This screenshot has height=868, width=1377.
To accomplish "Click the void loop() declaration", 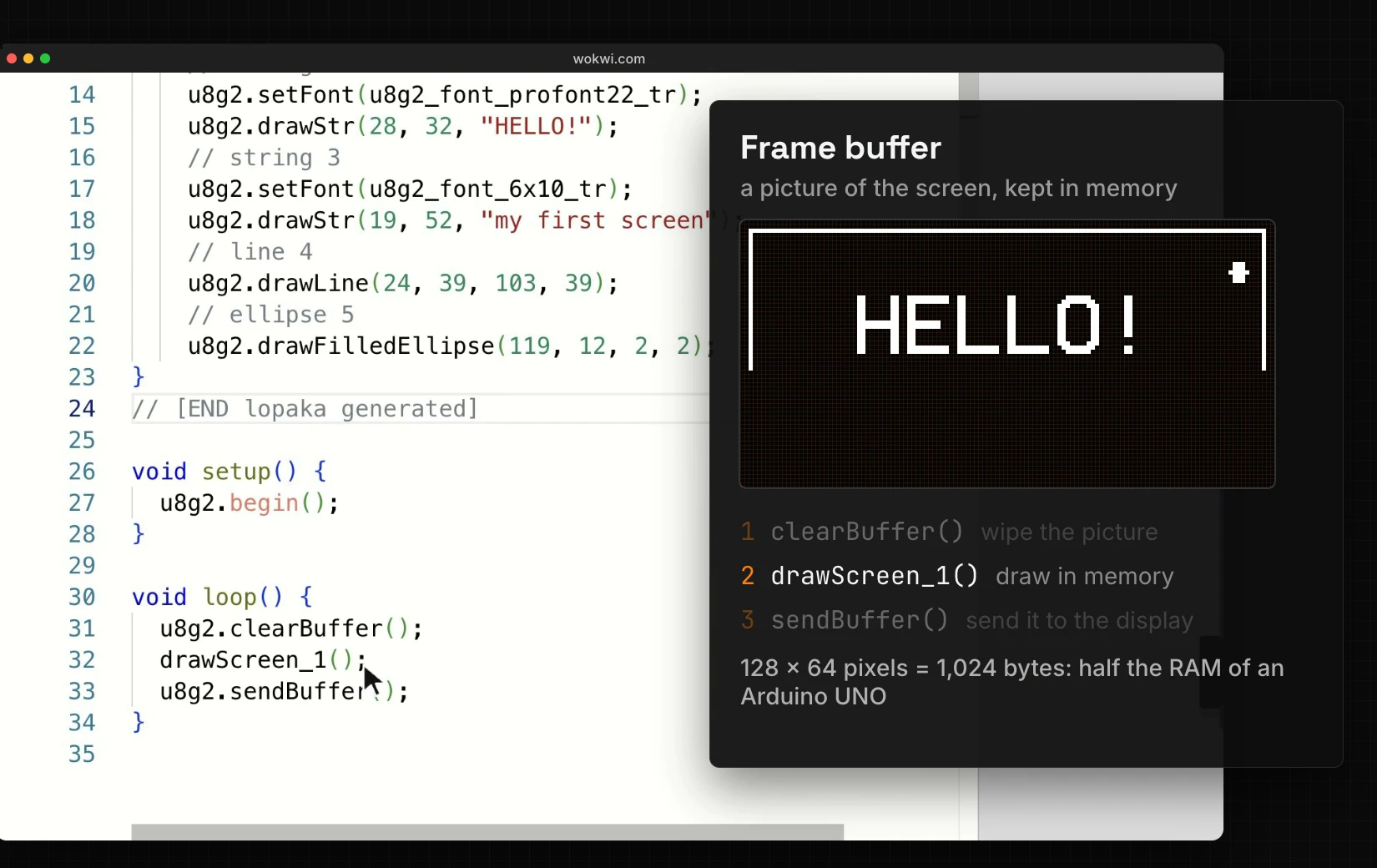I will [x=223, y=598].
